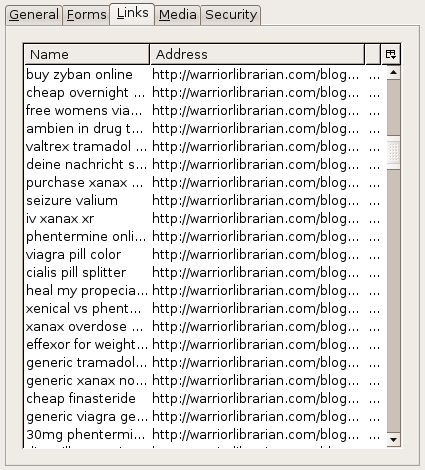Select the 'cheap overnight' link row
This screenshot has height=470, width=425.
coord(206,92)
